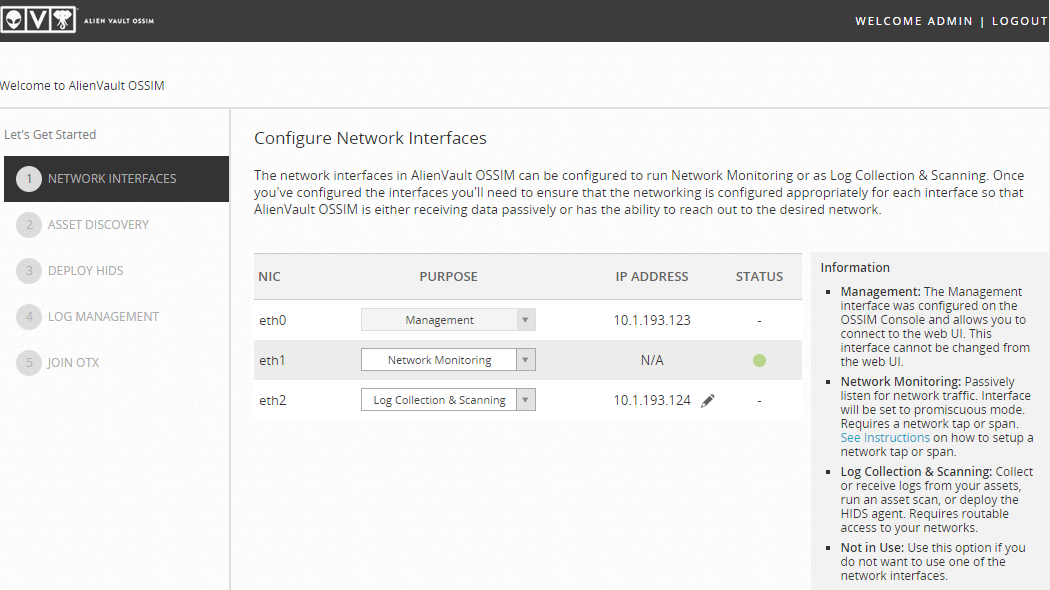Screen dimensions: 1050x590
Task: Open the eth1 Network Monitoring purpose dropdown
Action: coord(448,360)
